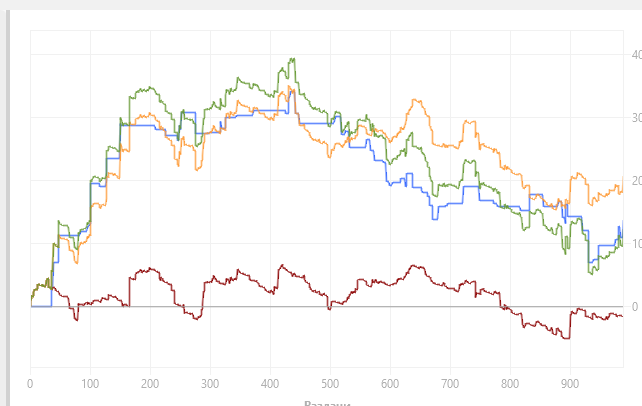The width and height of the screenshot is (642, 406).
Task: Click the 900 label on the x-axis
Action: pos(570,383)
